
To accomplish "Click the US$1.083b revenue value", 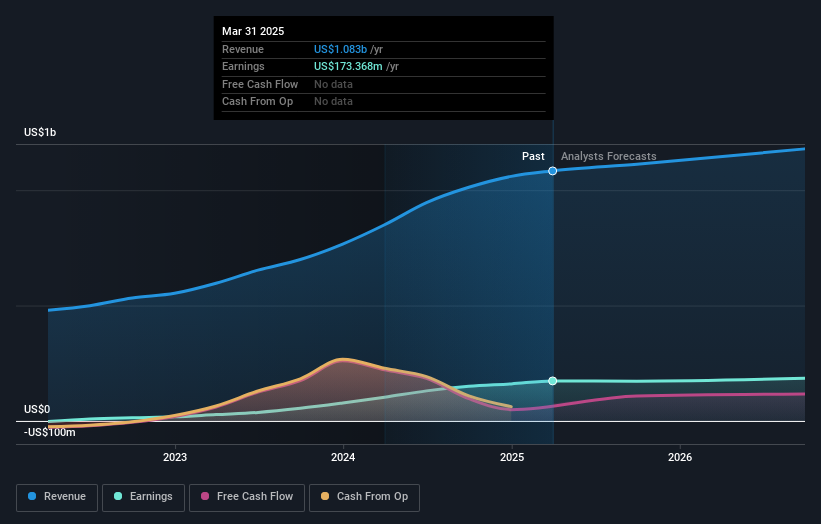I will [340, 49].
